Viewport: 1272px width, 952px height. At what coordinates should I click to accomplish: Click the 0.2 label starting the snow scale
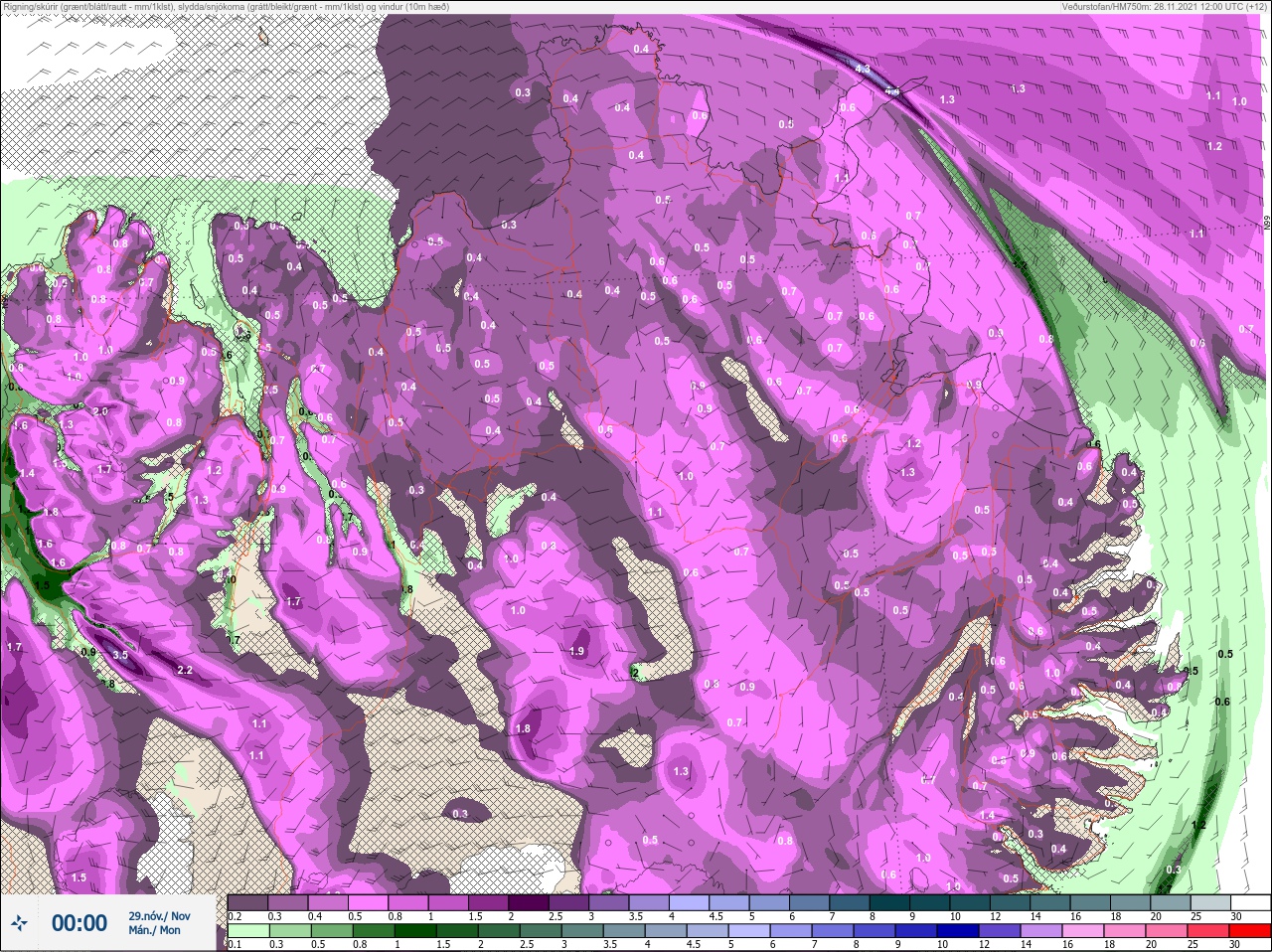click(235, 916)
